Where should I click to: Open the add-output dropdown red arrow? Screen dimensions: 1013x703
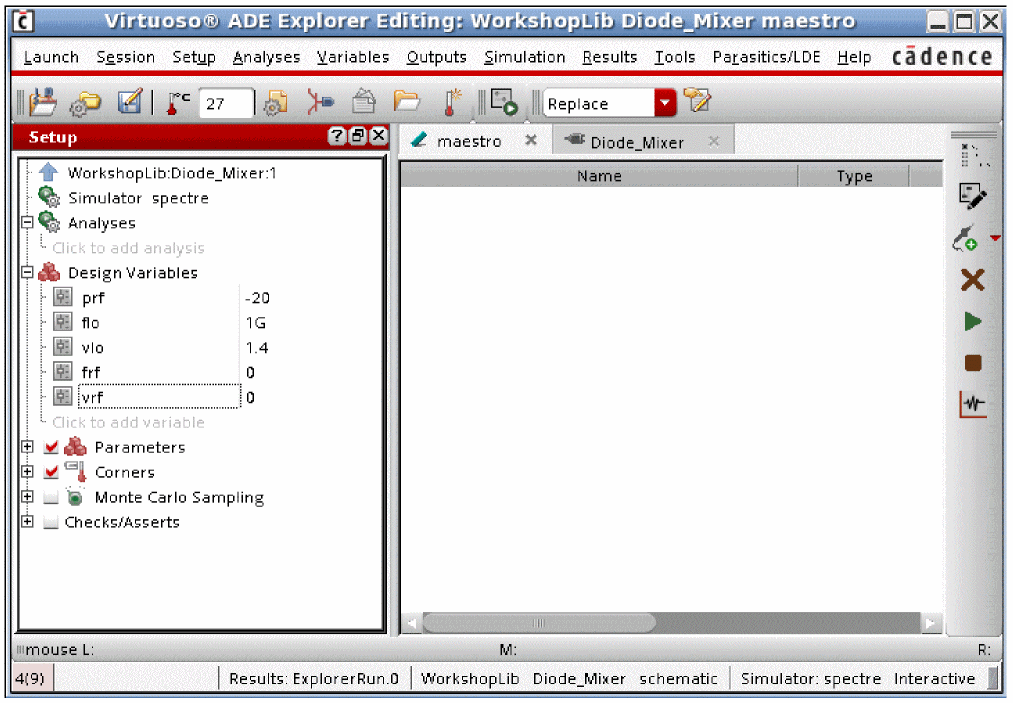pyautogui.click(x=995, y=238)
